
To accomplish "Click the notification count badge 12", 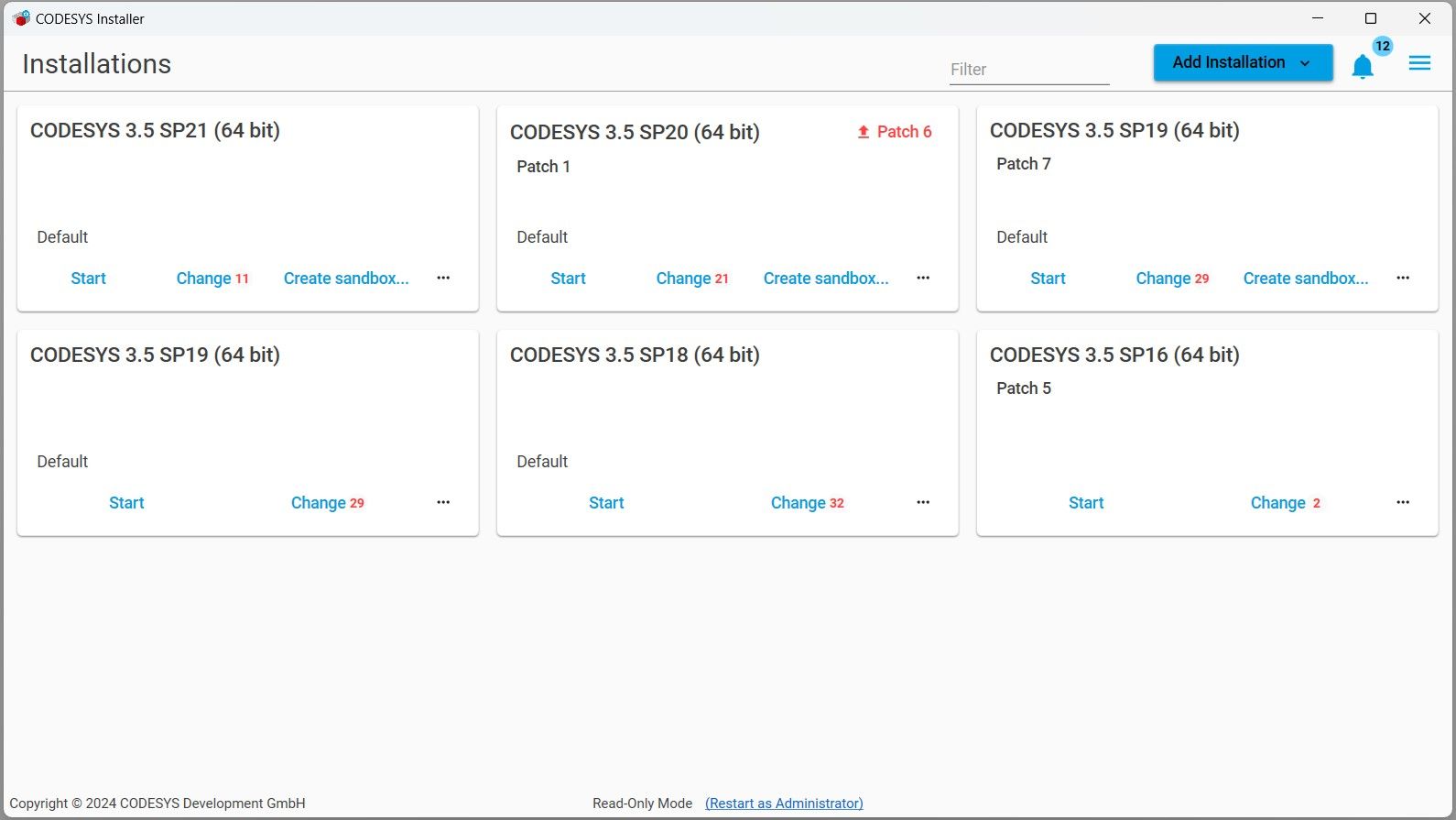I will pos(1383,46).
